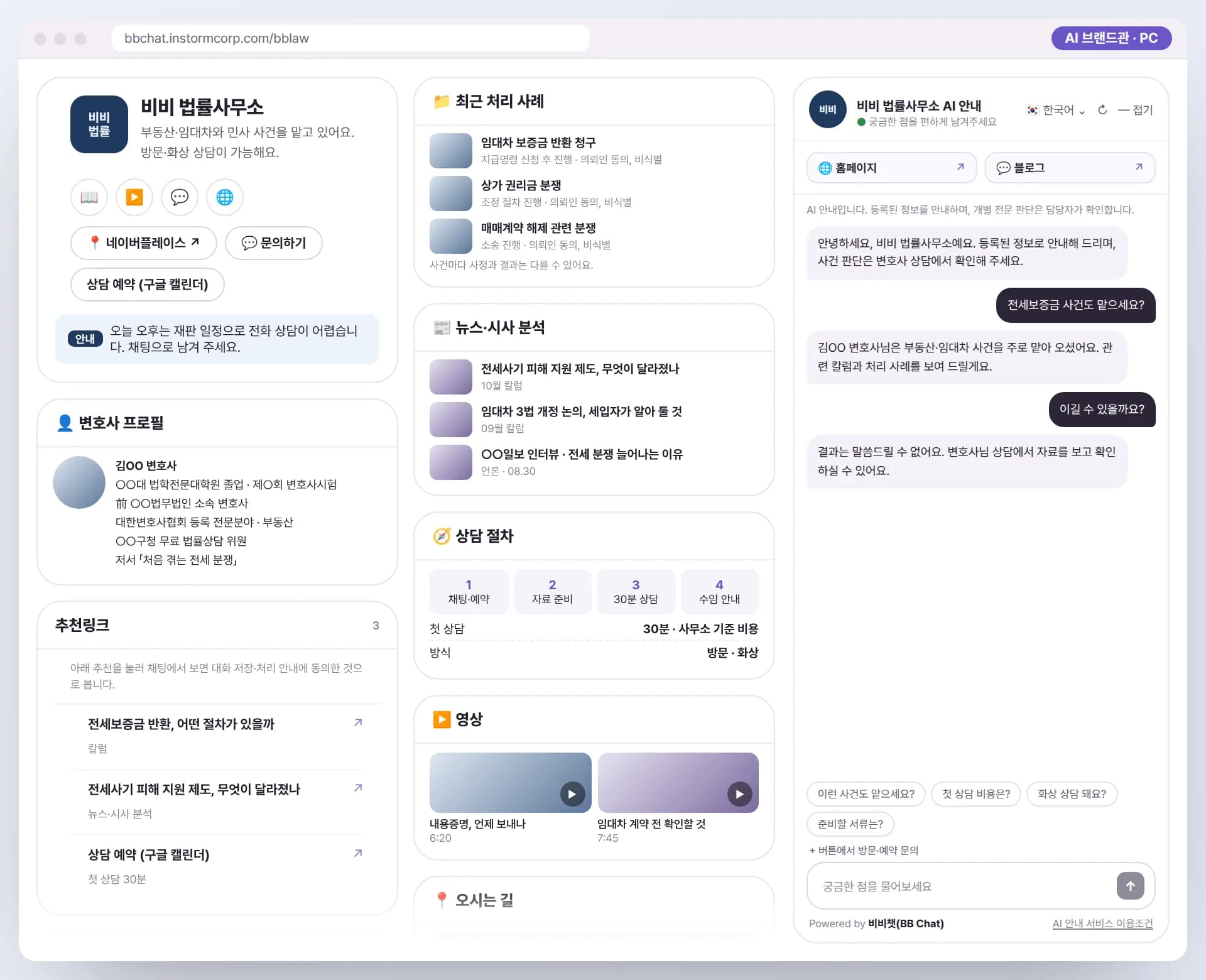Select the 이런 사건도 맡으세요? suggestion chip
The image size is (1206, 980).
coord(866,794)
